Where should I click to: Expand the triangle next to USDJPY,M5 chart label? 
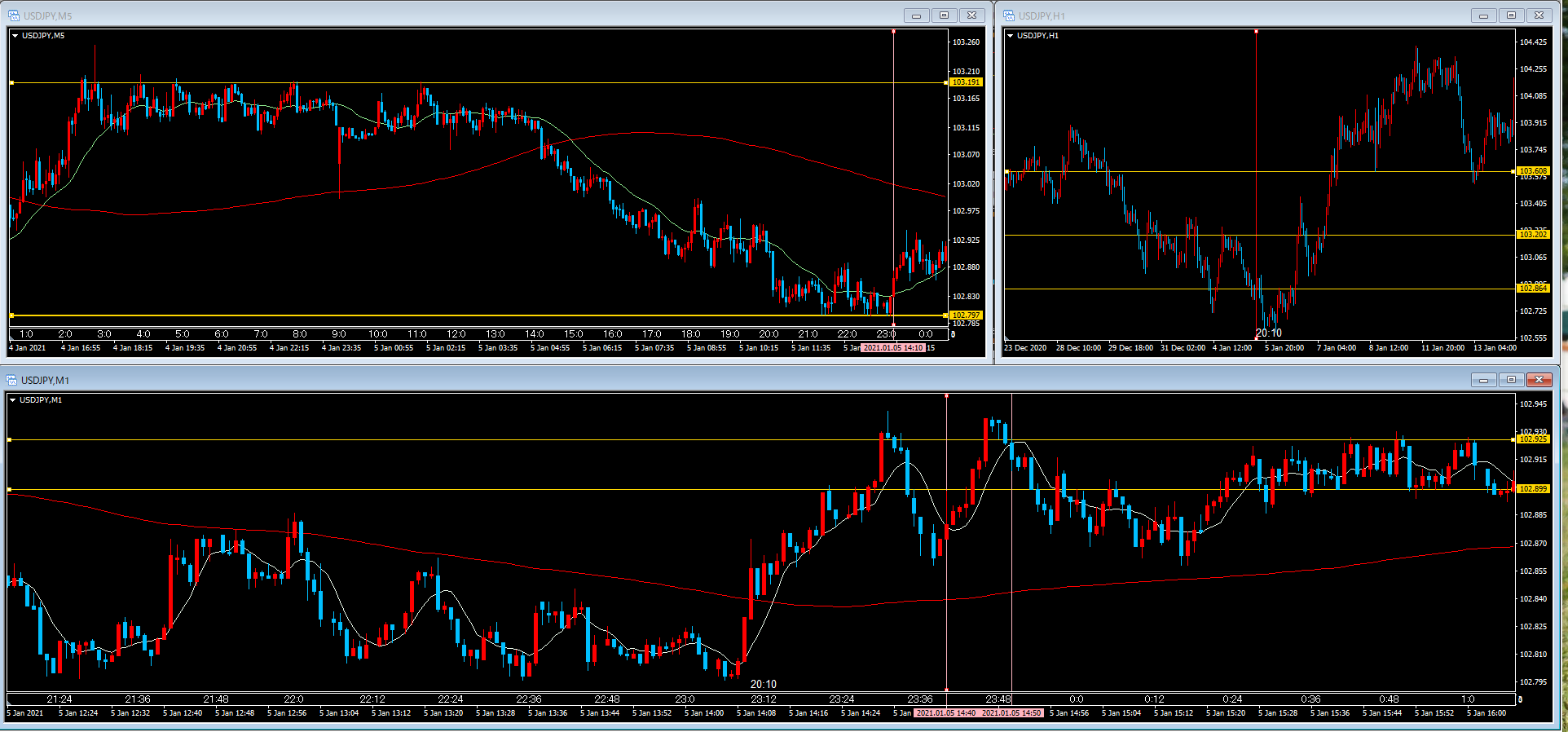tap(15, 36)
